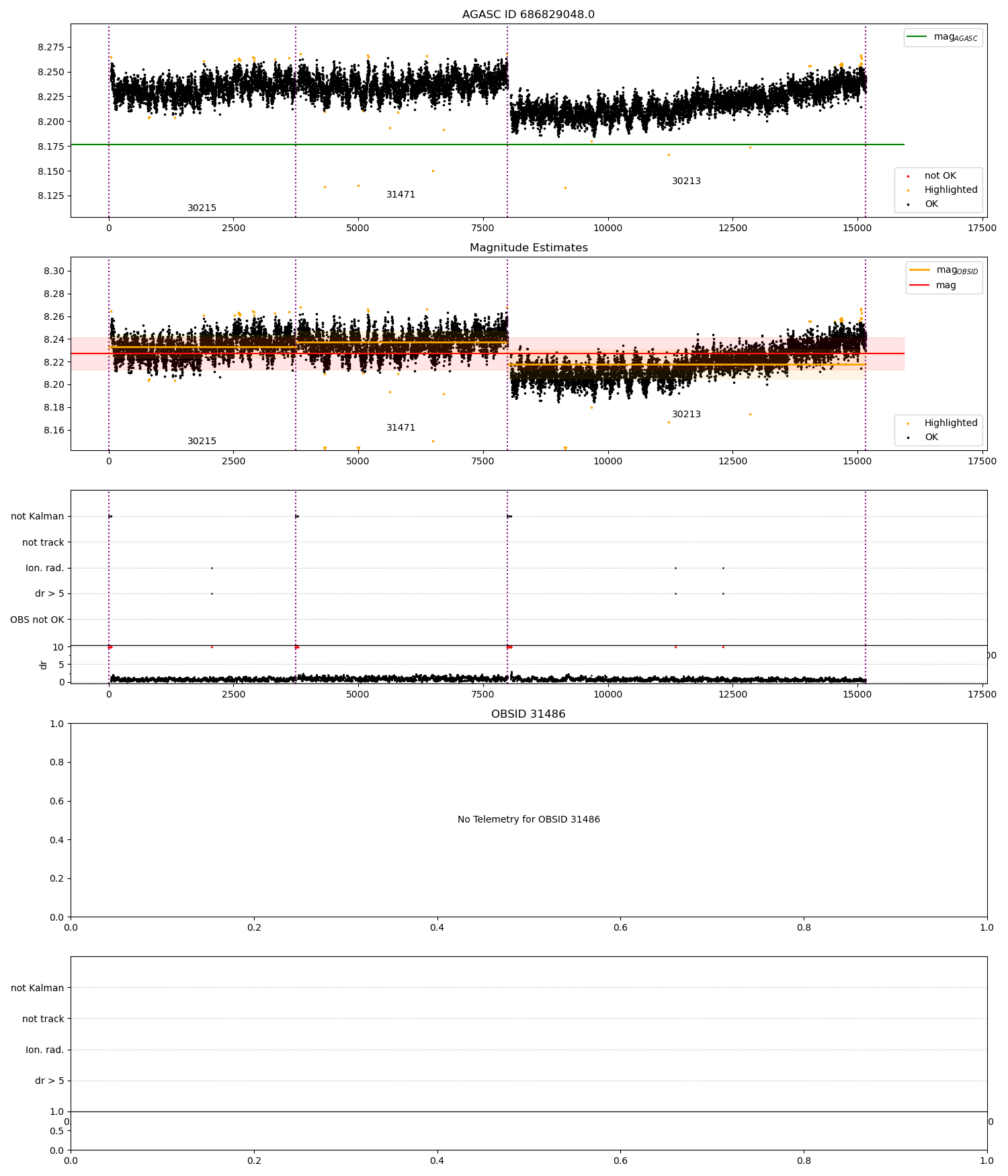Select the "Highlighted" legend entry in the Magnitude Estimates plot
This screenshot has width=1008, height=1176.
tap(941, 423)
